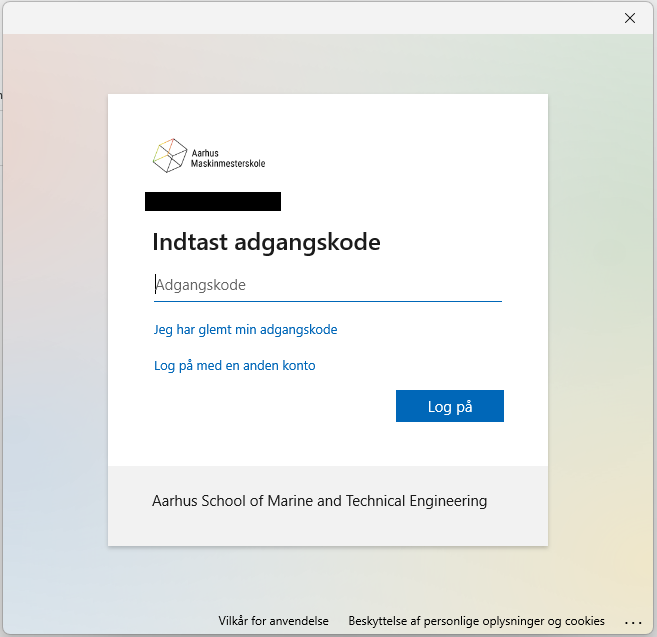
Task: Focus the Adgangskode password field
Action: point(328,285)
